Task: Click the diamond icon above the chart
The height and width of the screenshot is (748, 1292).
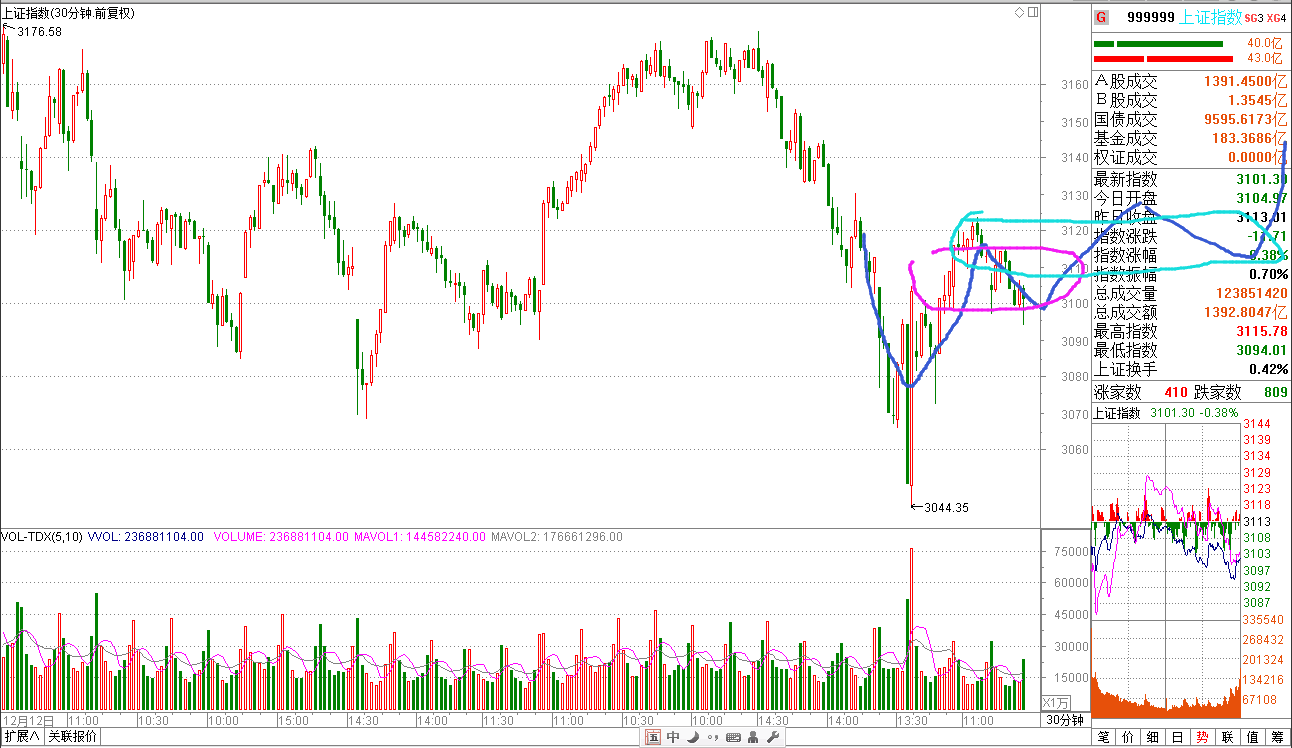Action: (1019, 13)
